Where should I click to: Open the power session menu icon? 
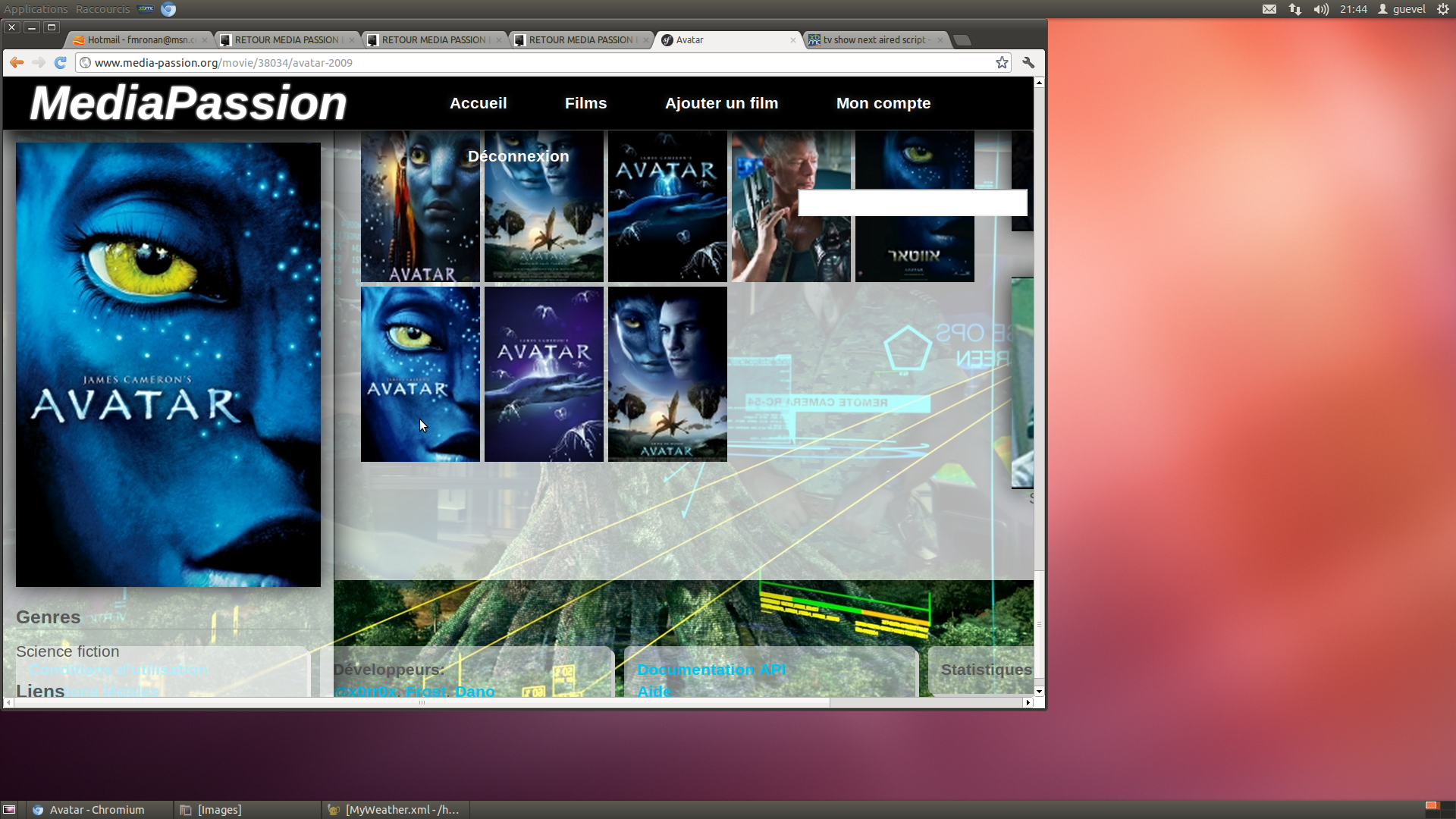[1443, 9]
